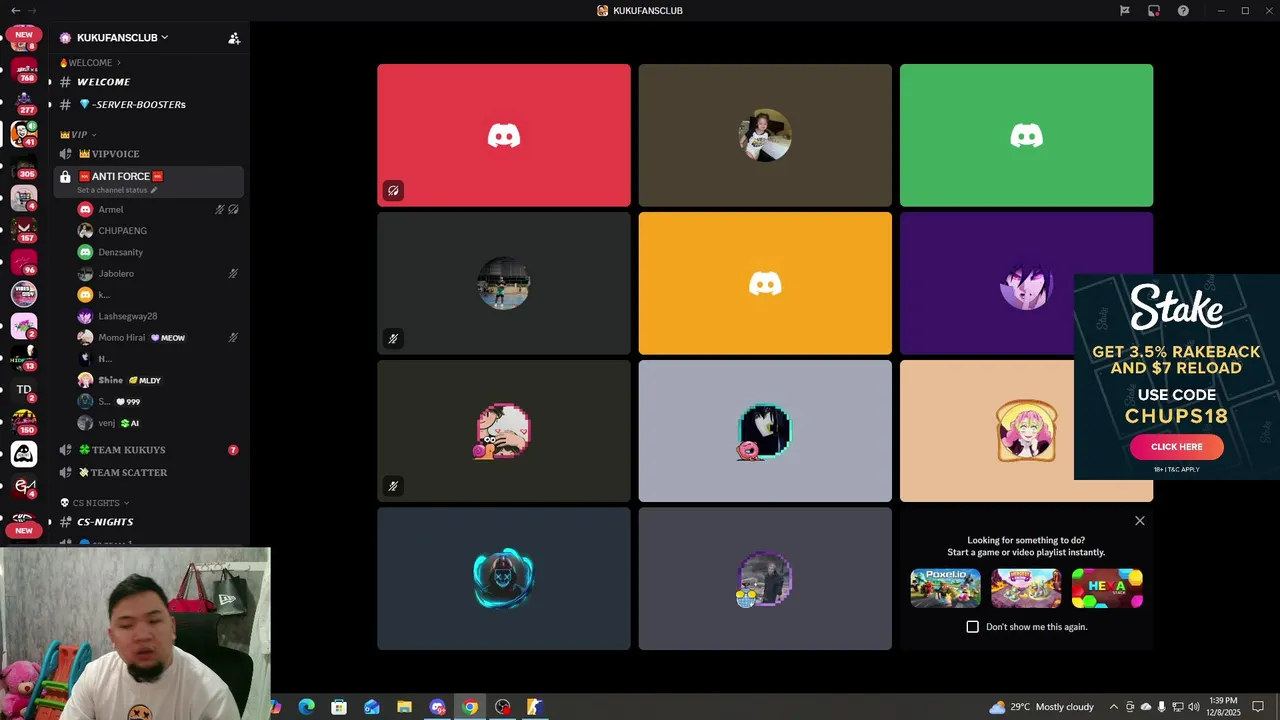Click the top NEW mentions pill

[x=24, y=35]
